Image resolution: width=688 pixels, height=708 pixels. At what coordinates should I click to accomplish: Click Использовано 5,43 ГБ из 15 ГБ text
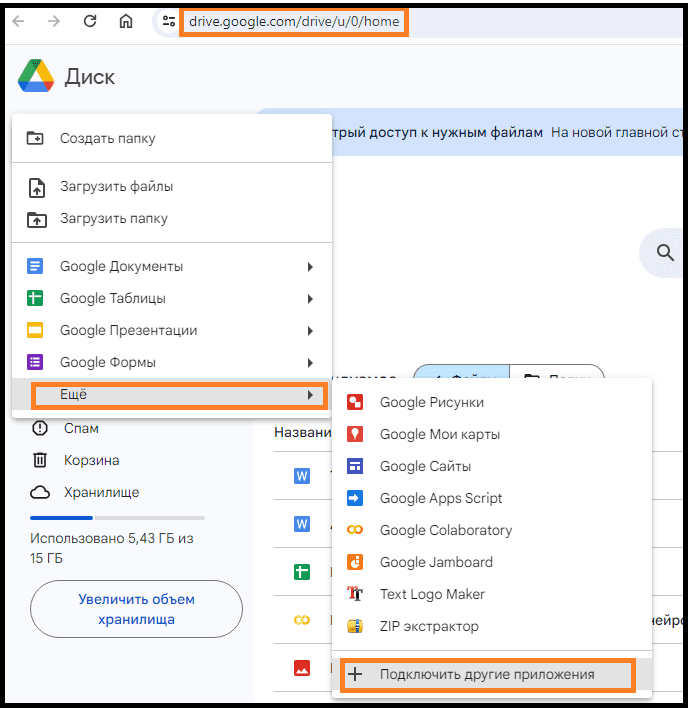[112, 548]
